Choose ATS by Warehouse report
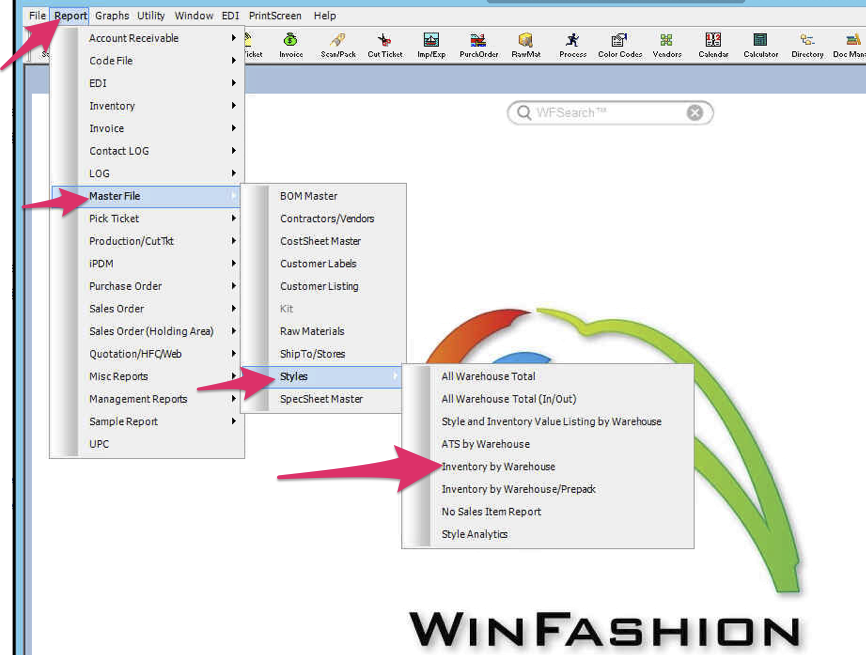The width and height of the screenshot is (866, 655). click(548, 444)
